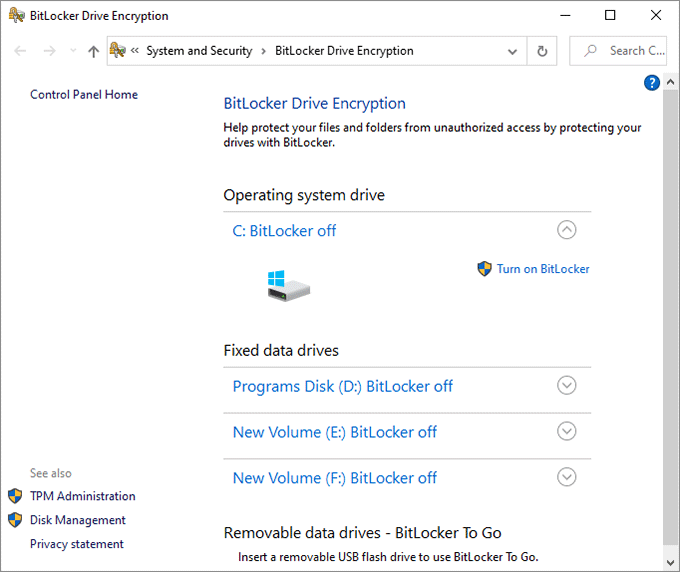Click the vertical scrollbar thumb
Screen dimensions: 680x572
point(670,317)
